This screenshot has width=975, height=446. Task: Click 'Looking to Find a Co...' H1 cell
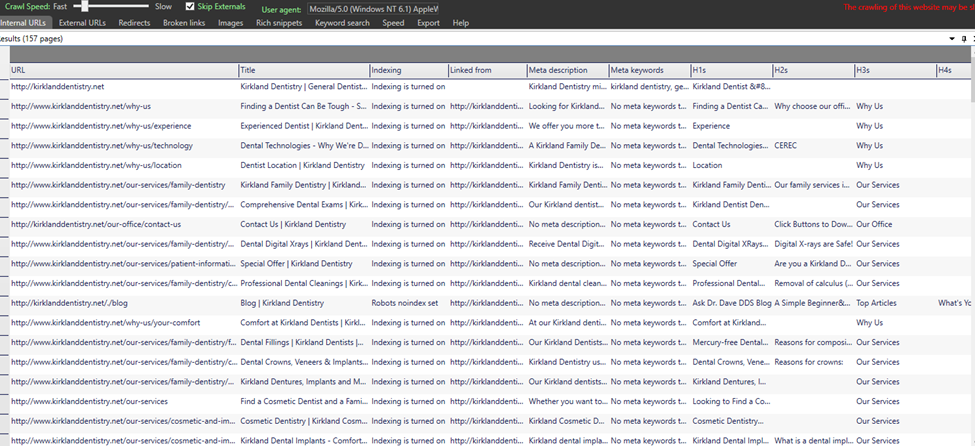(731, 402)
